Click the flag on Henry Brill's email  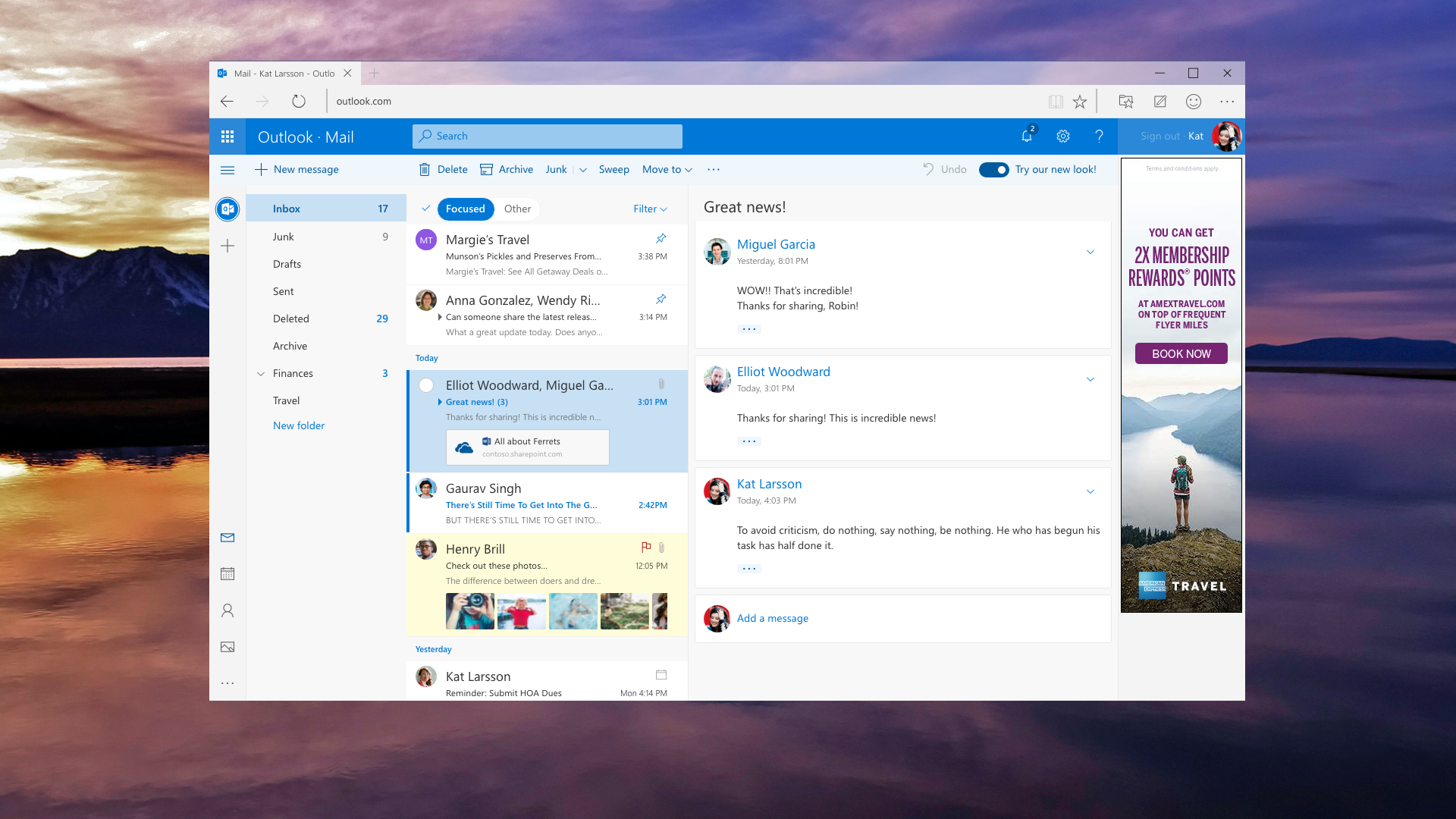point(645,547)
